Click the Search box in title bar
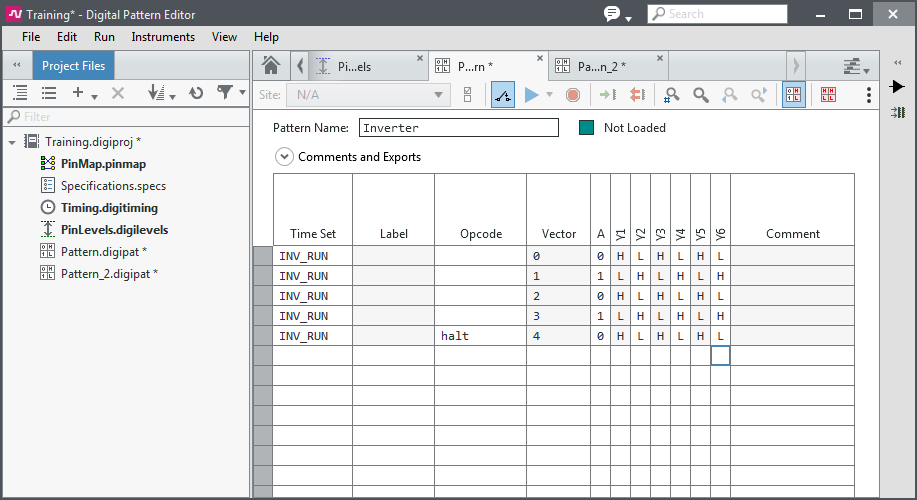This screenshot has height=500, width=917. tap(717, 14)
